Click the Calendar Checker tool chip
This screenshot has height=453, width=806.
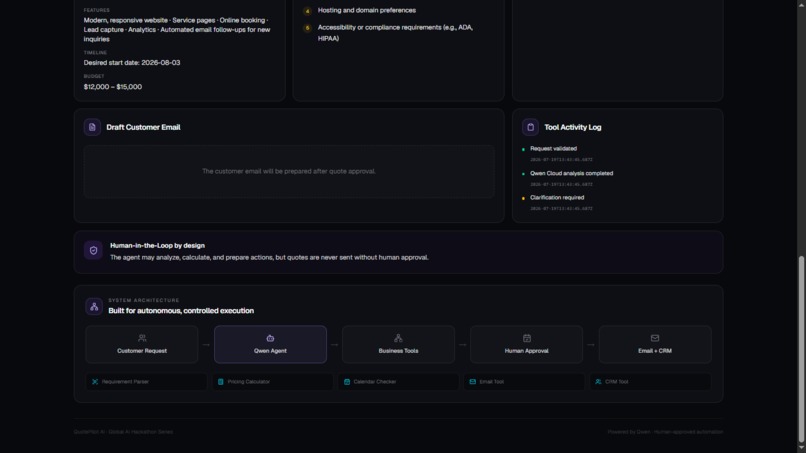pos(398,382)
